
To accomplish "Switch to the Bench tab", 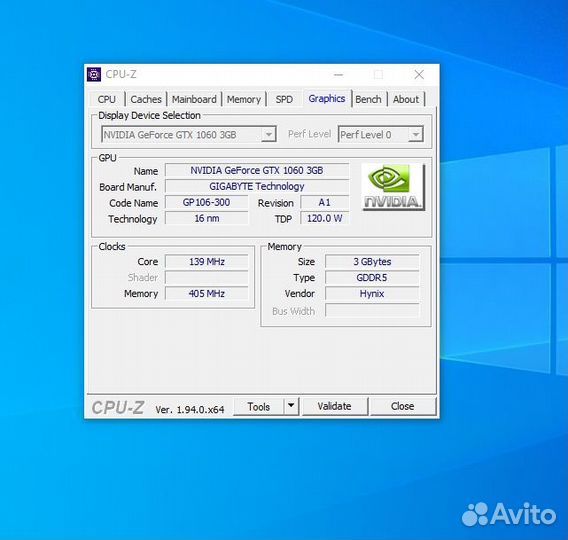I will coord(368,99).
